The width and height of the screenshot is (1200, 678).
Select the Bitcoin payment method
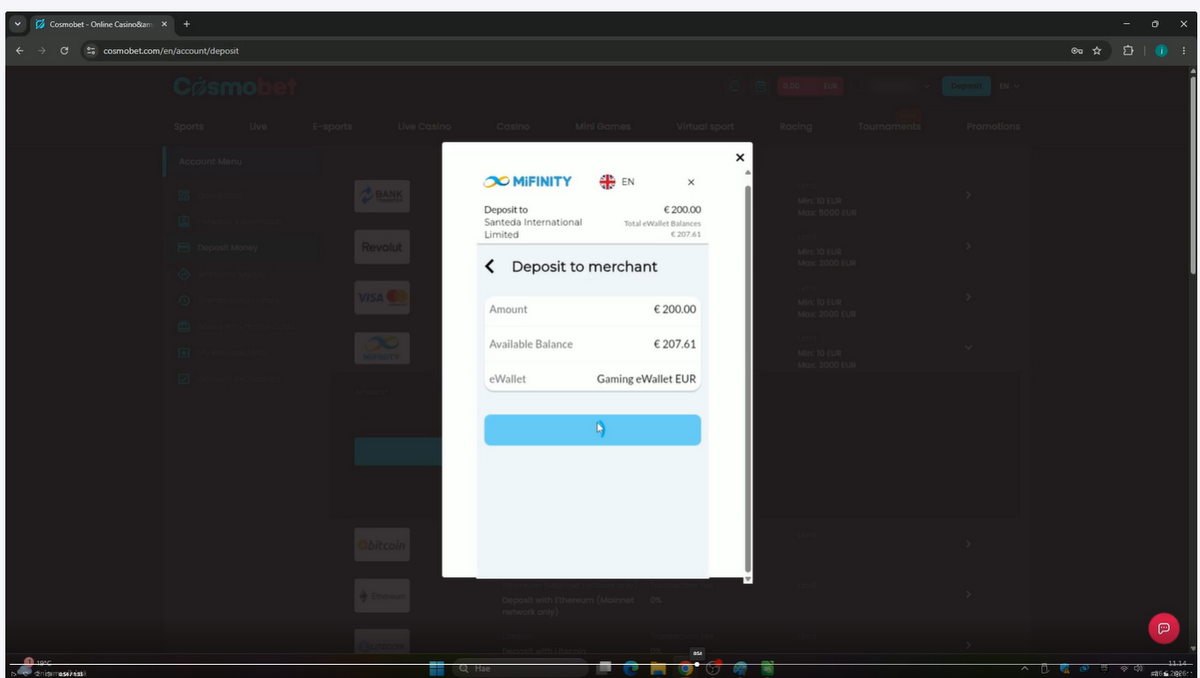click(382, 545)
